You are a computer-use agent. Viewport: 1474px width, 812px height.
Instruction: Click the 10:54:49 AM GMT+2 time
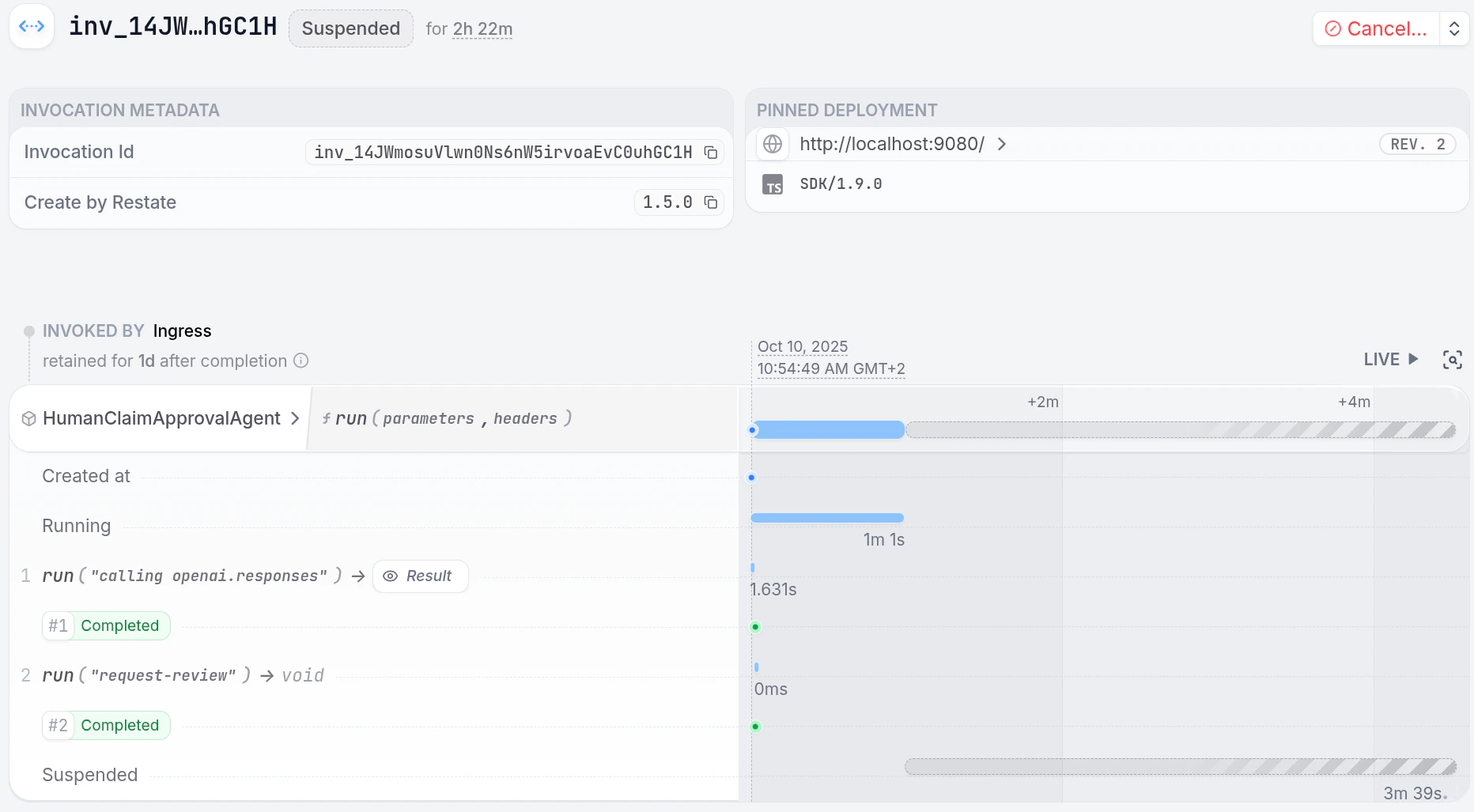pyautogui.click(x=831, y=368)
